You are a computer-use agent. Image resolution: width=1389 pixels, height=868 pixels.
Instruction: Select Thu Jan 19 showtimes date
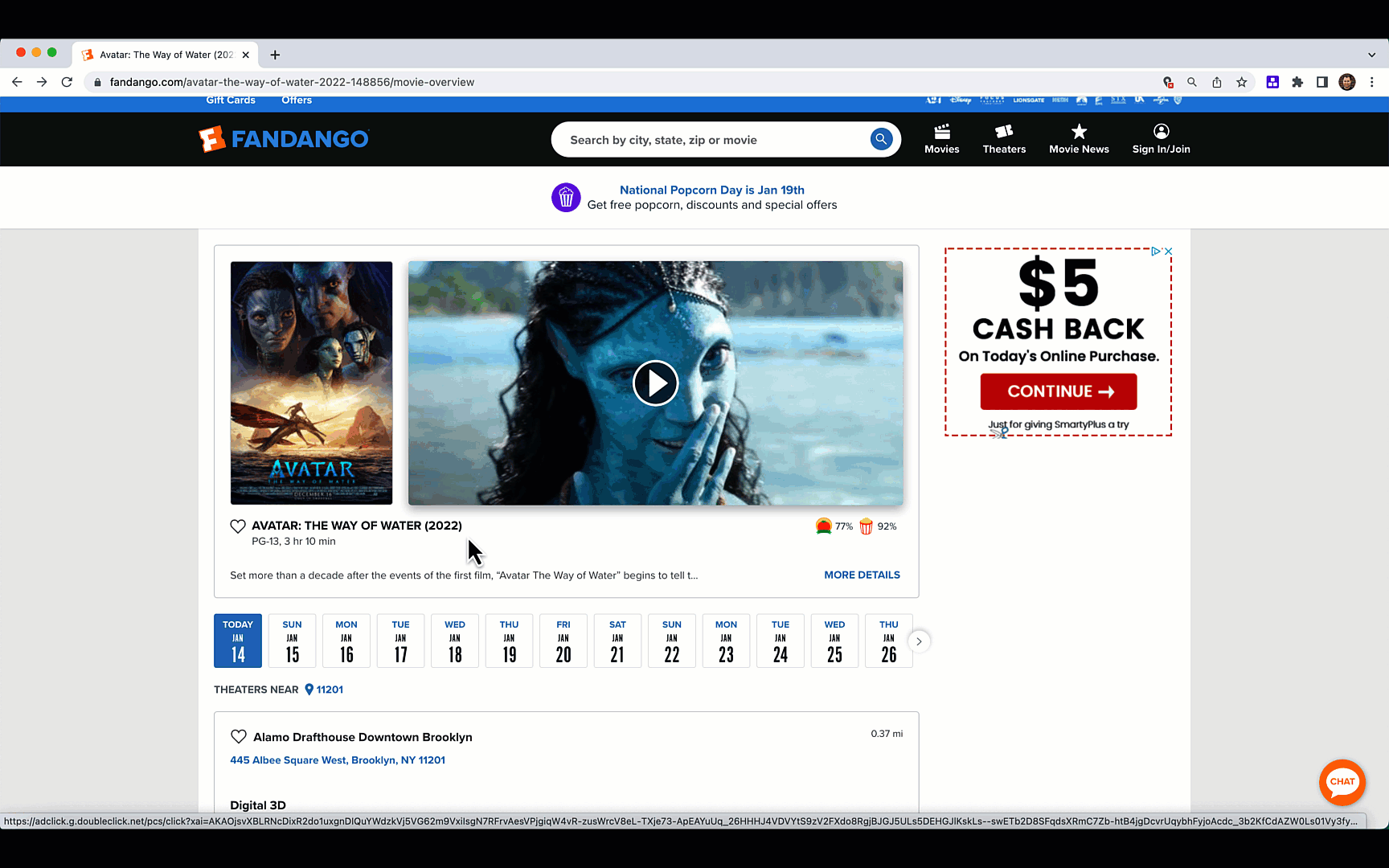point(509,641)
